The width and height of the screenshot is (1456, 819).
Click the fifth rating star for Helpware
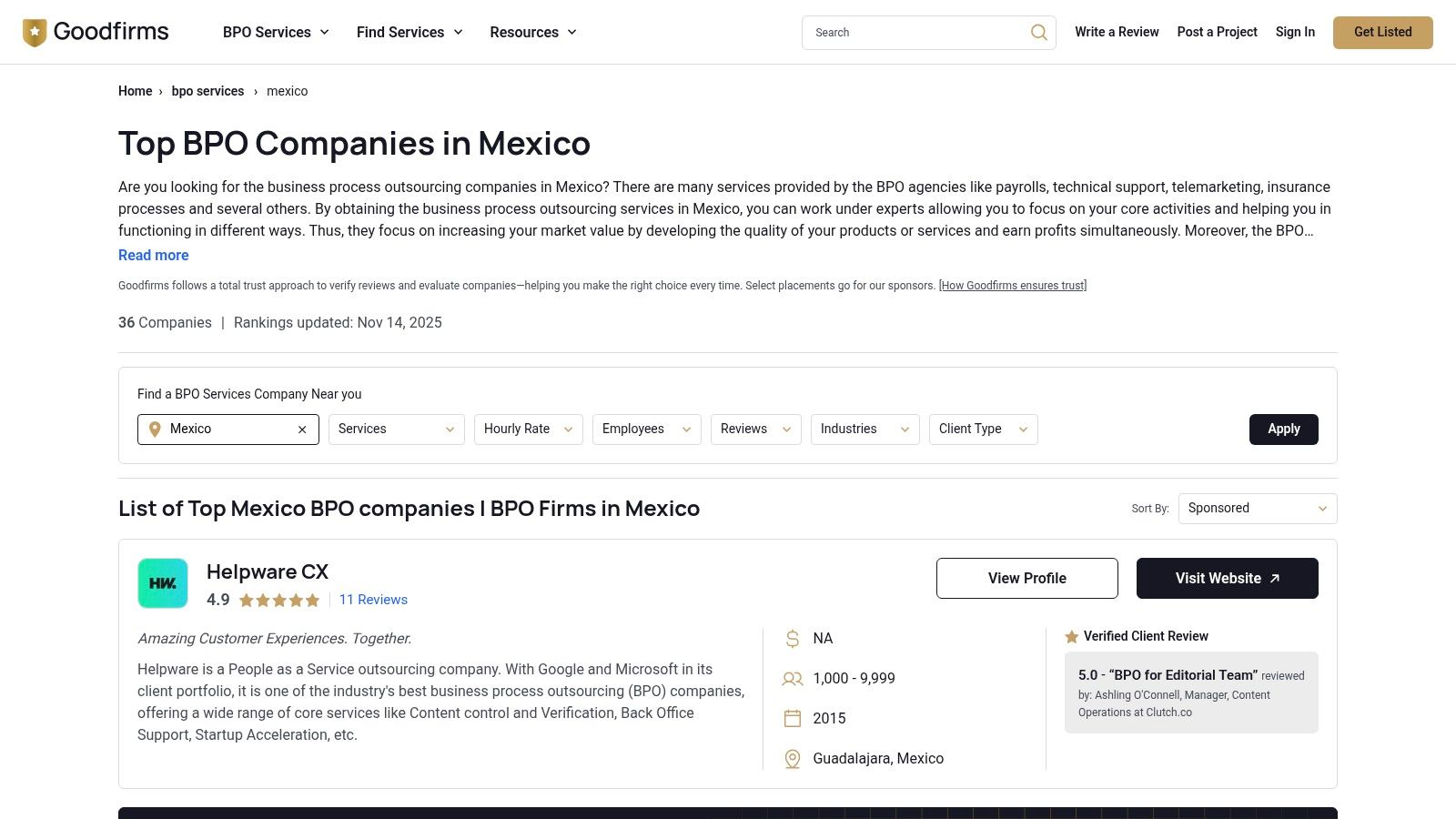click(313, 600)
